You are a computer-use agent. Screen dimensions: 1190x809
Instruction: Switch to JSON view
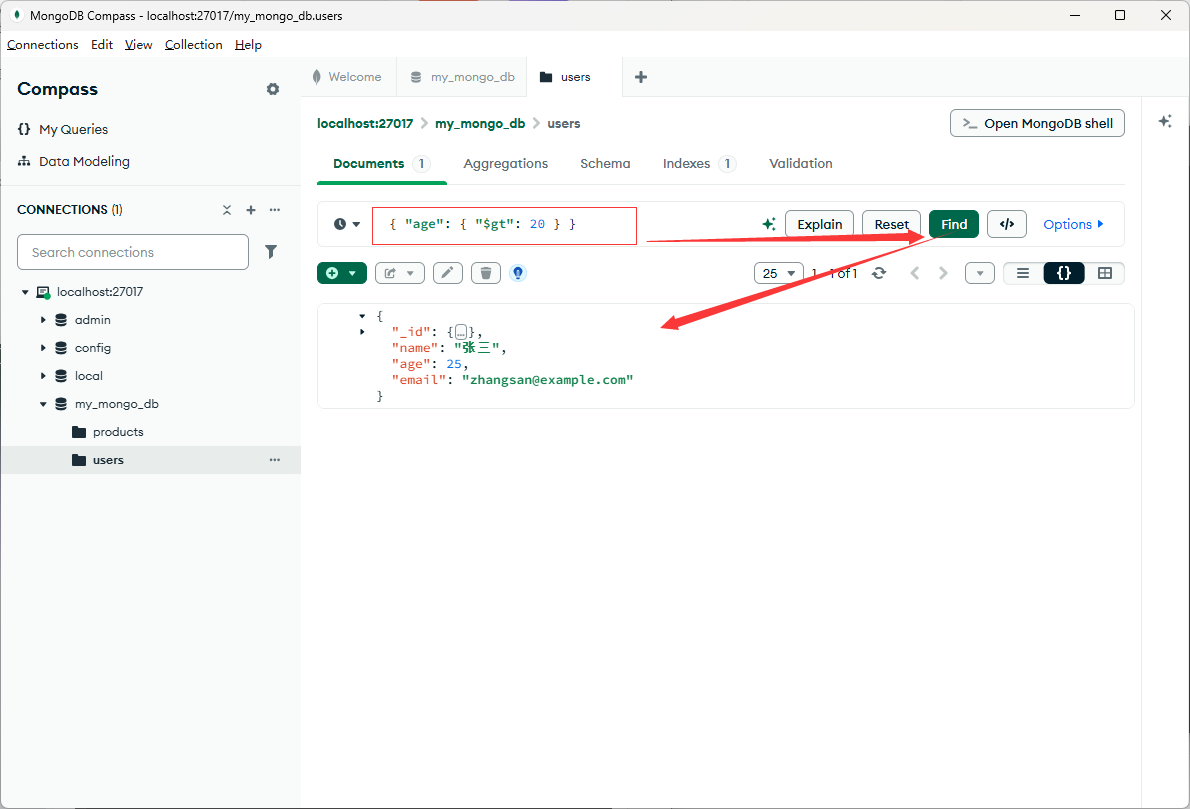(1064, 273)
